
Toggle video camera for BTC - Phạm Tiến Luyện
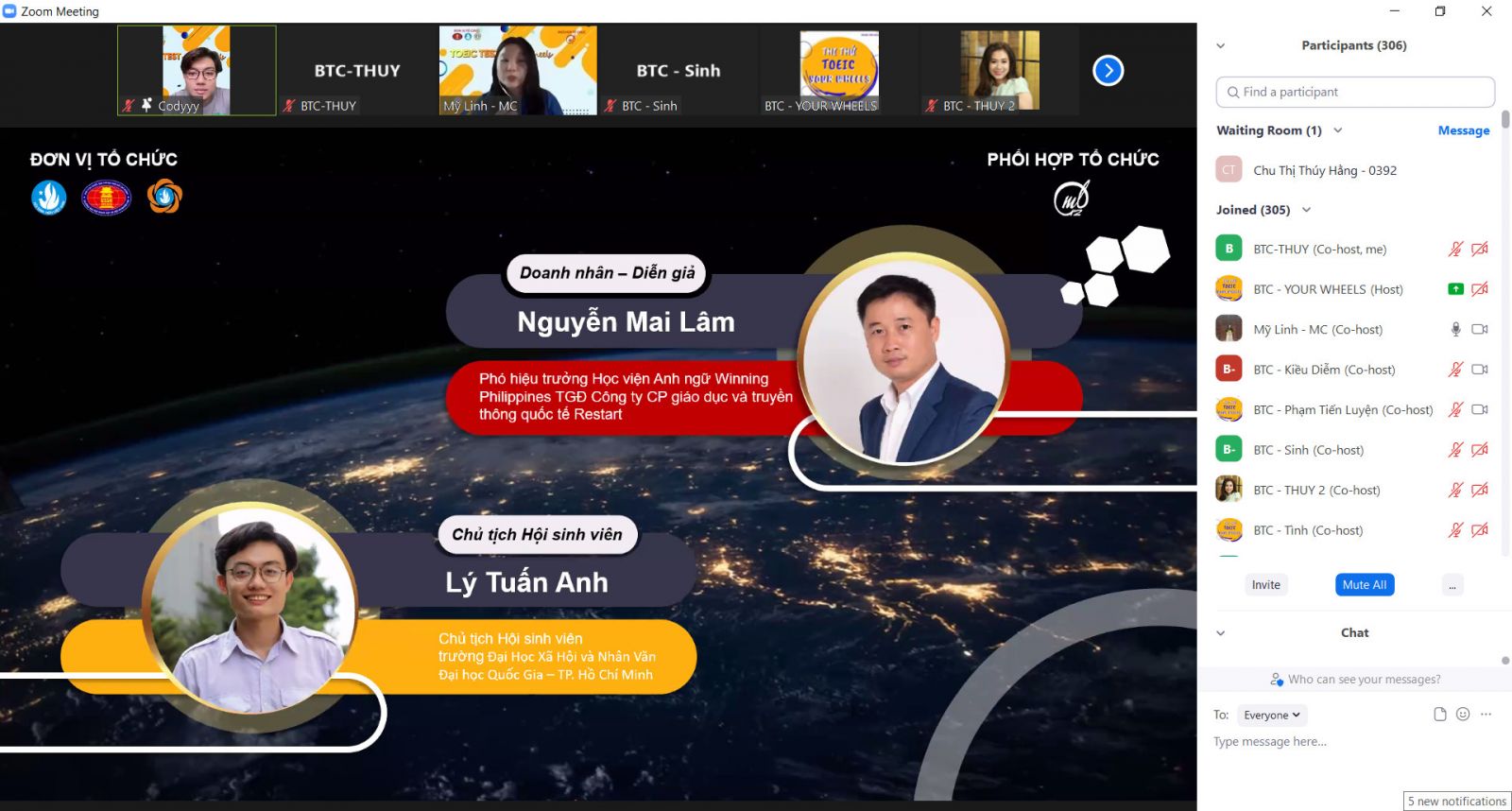1480,410
